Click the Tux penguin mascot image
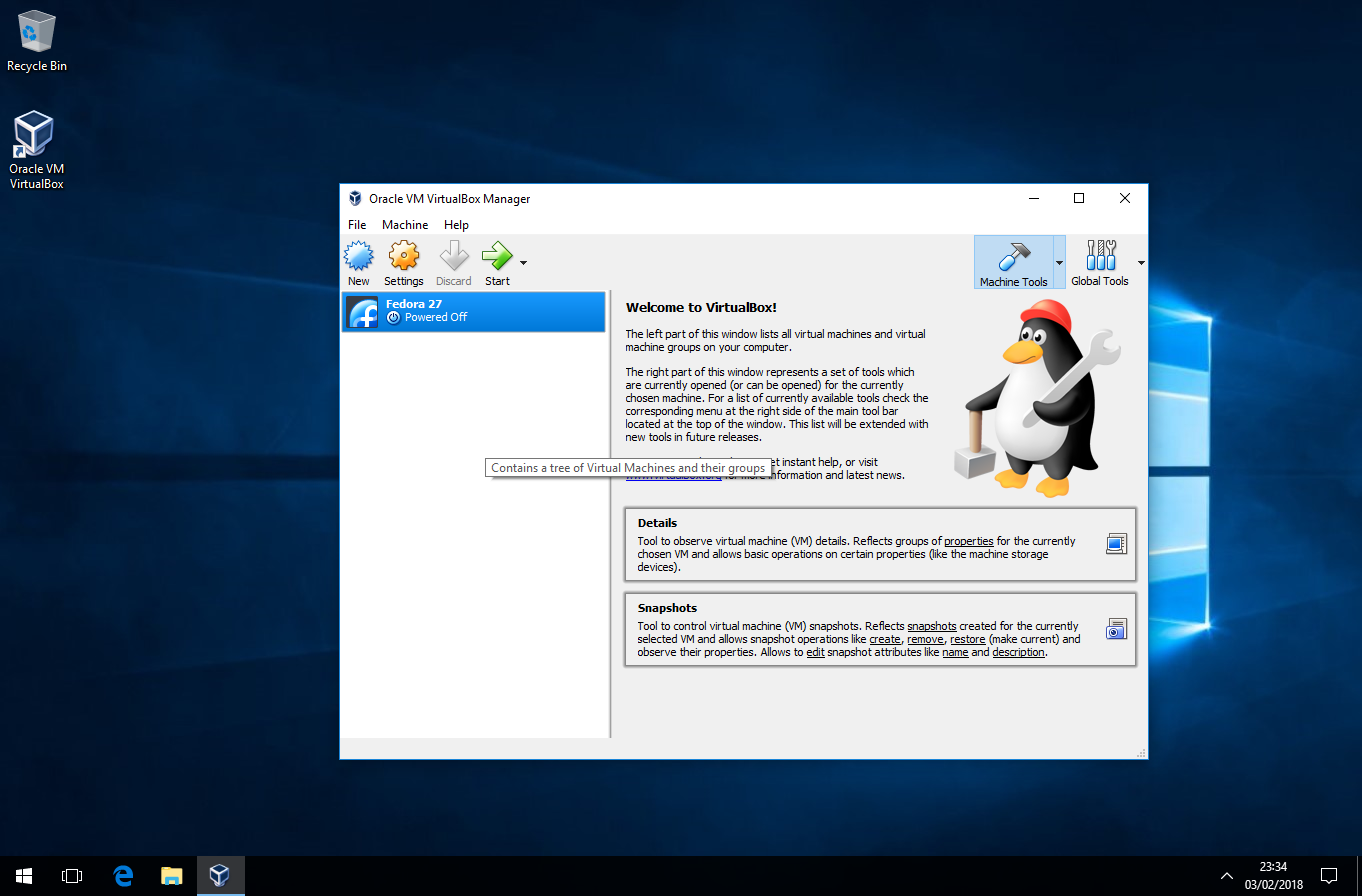Viewport: 1362px width, 896px height. [1038, 399]
